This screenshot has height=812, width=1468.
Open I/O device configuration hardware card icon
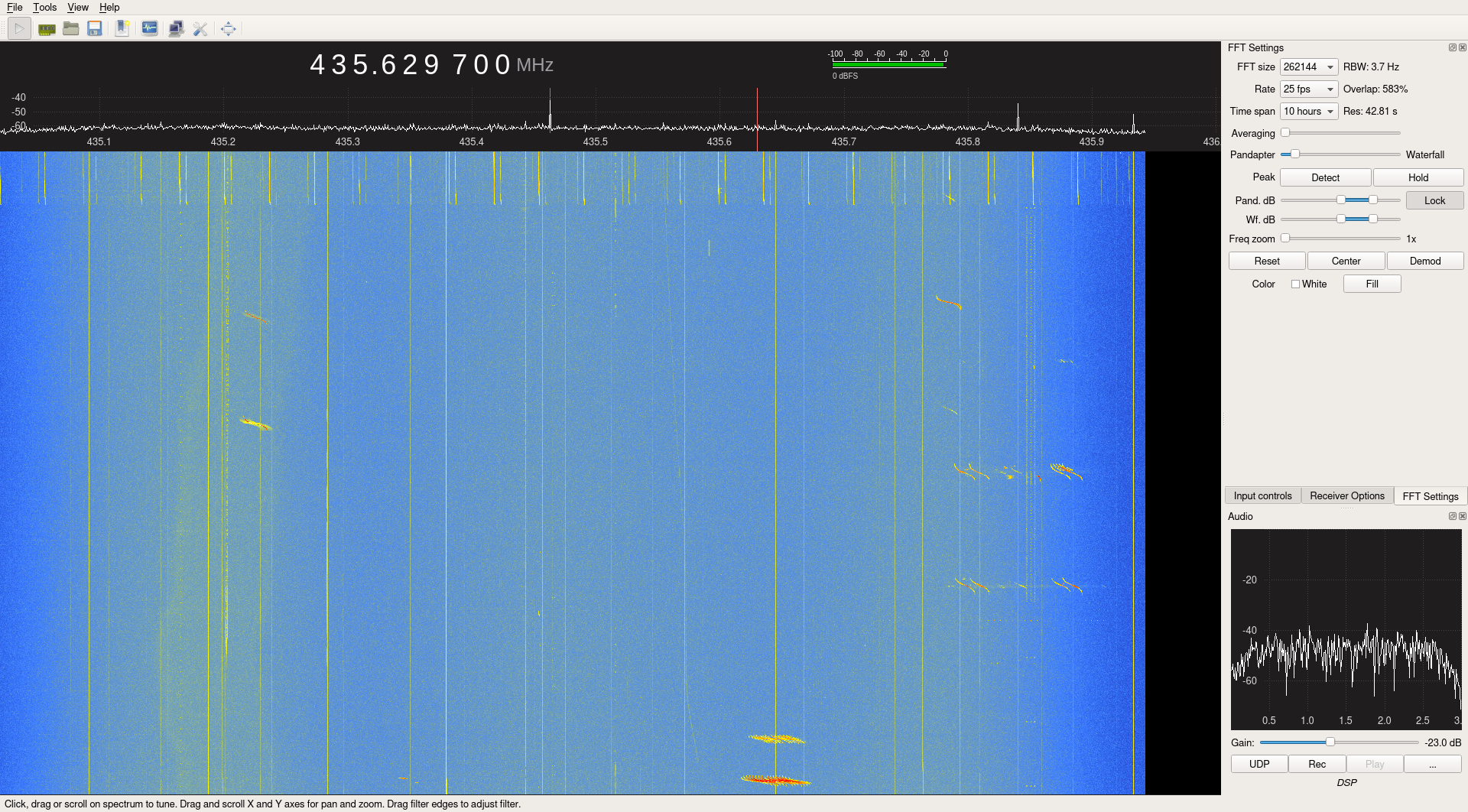coord(47,29)
